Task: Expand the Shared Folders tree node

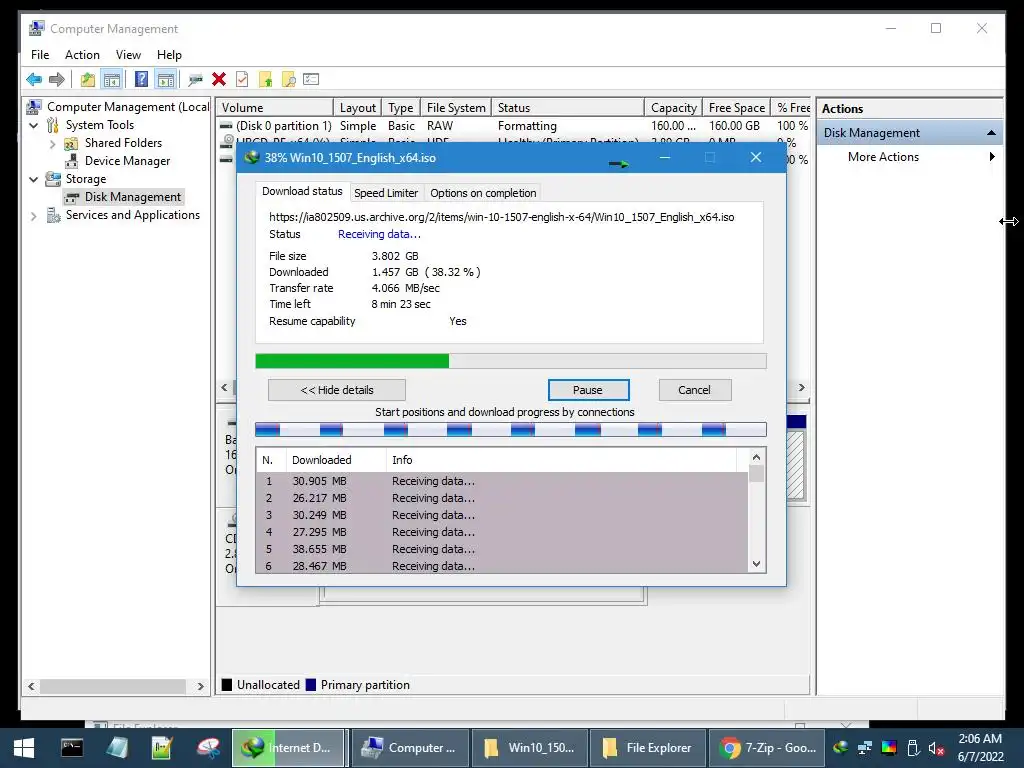Action: point(52,143)
